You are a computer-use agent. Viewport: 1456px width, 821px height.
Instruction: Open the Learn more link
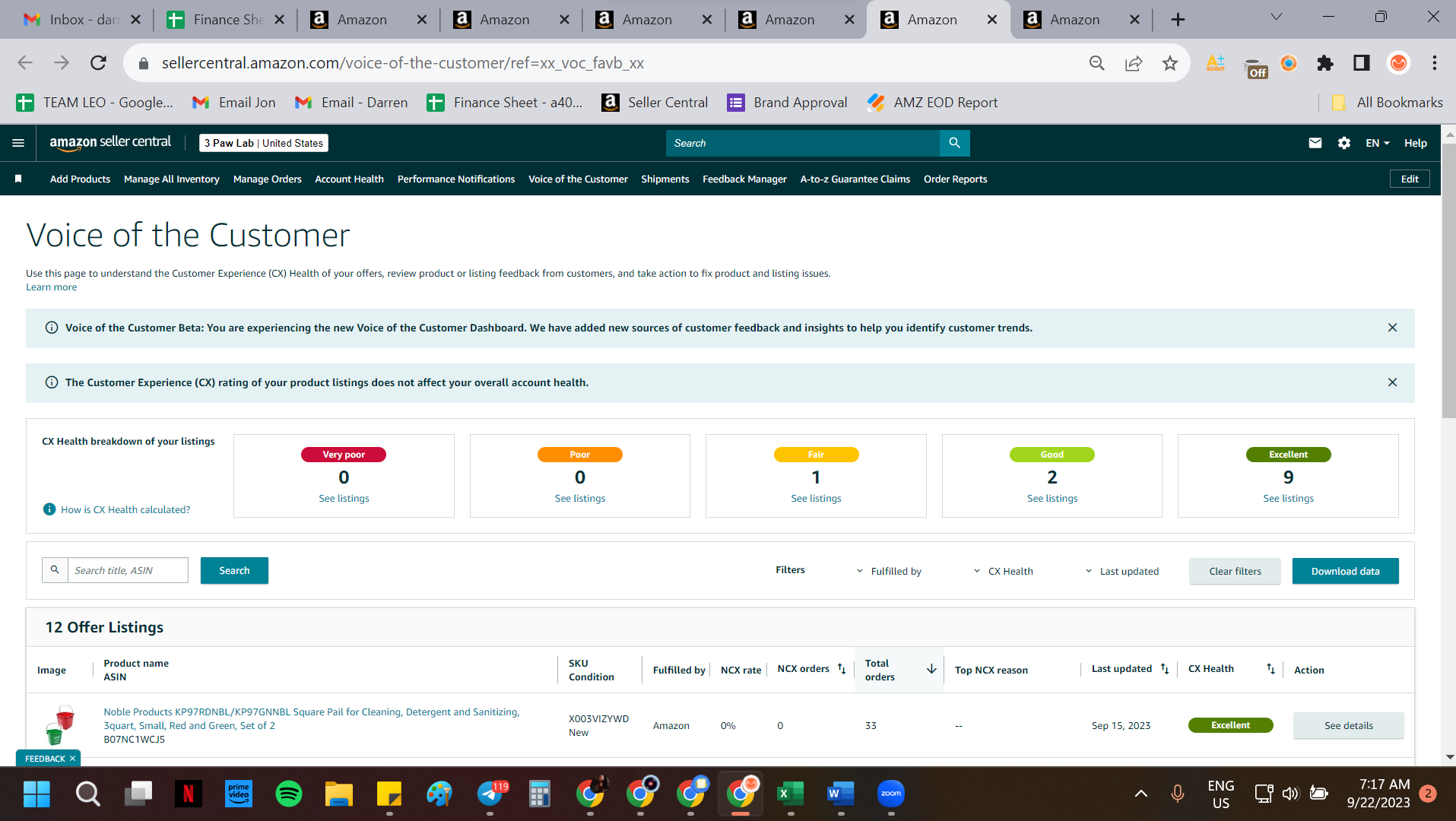click(51, 287)
